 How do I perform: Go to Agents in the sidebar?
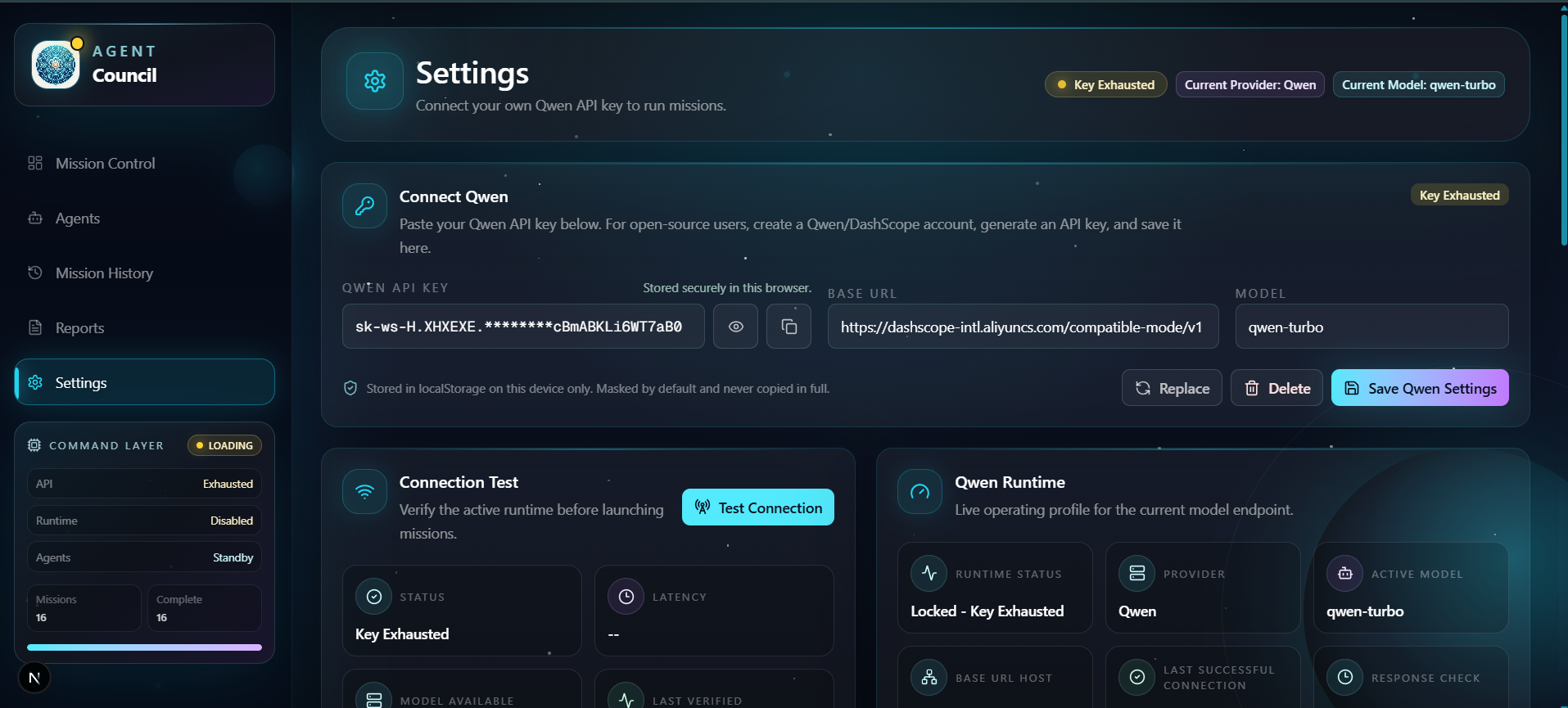pyautogui.click(x=145, y=219)
